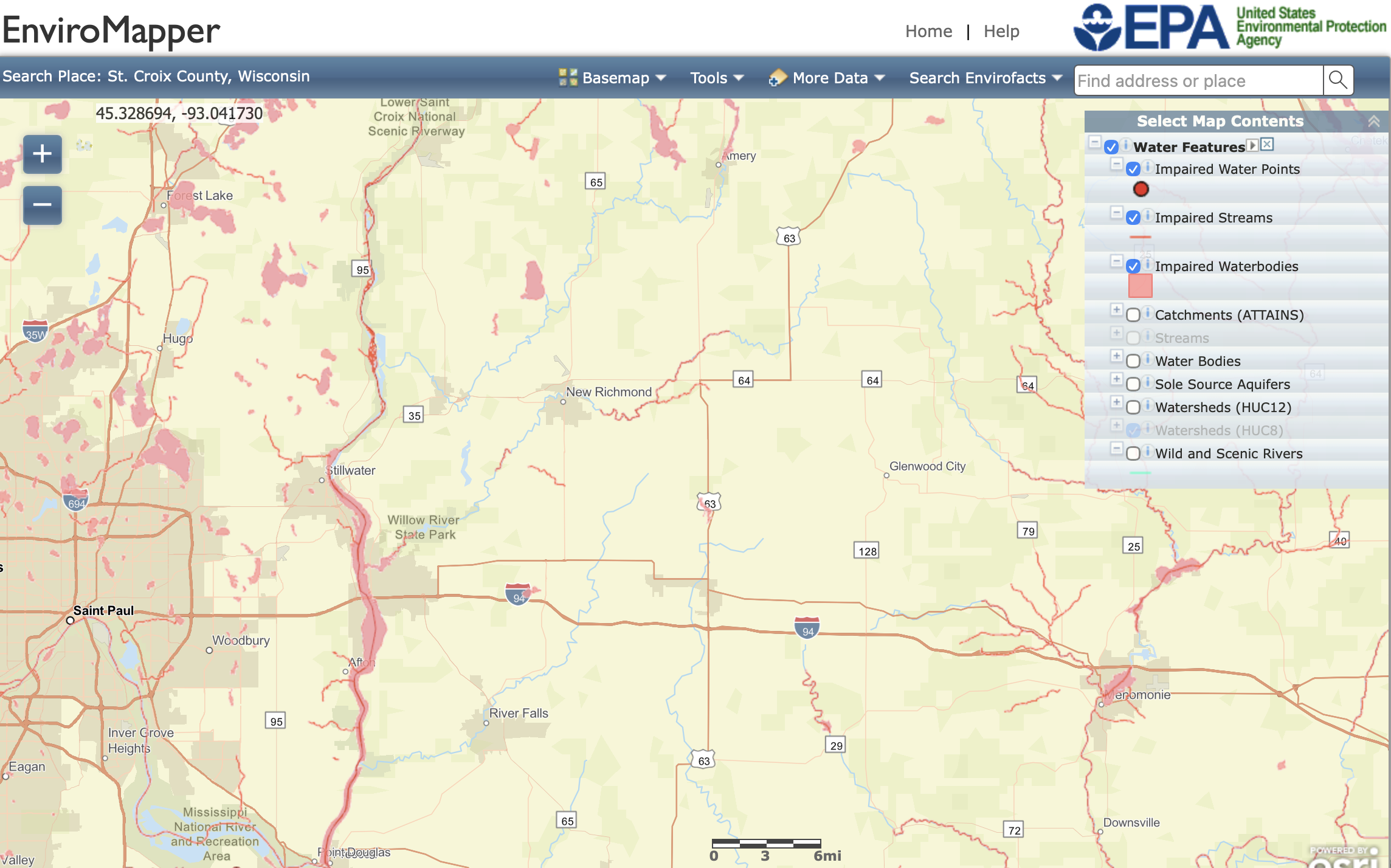This screenshot has width=1391, height=868.
Task: Click the zoom in plus icon
Action: [41, 154]
